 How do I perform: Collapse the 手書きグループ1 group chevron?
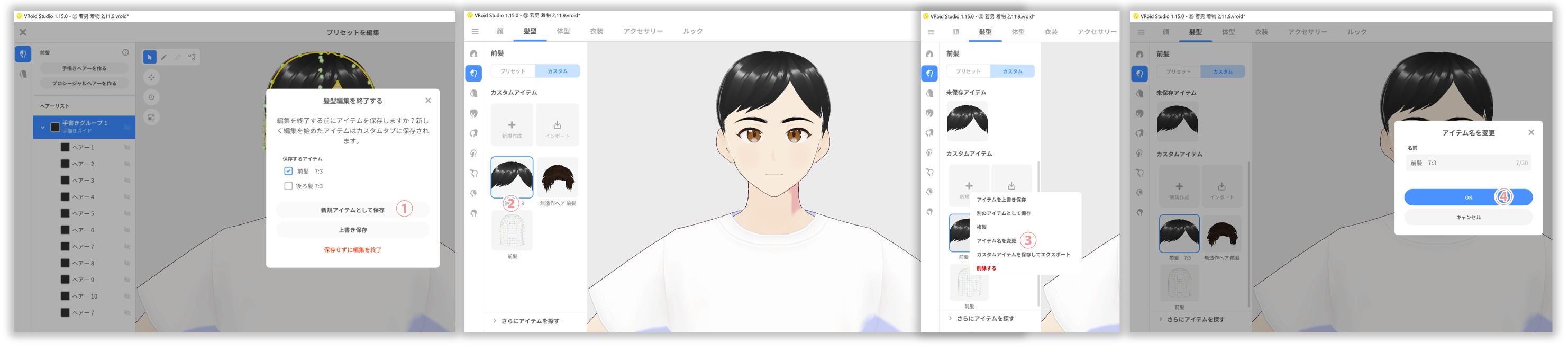point(43,128)
